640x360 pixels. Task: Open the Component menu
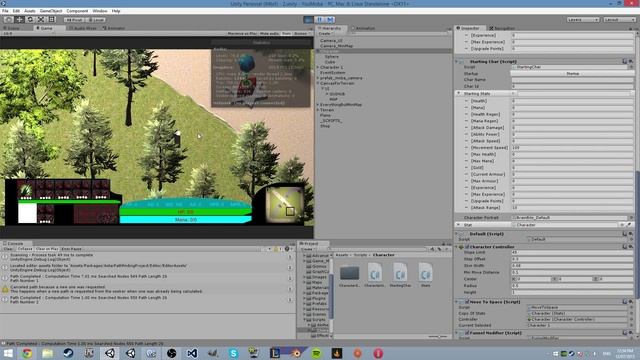pos(77,11)
